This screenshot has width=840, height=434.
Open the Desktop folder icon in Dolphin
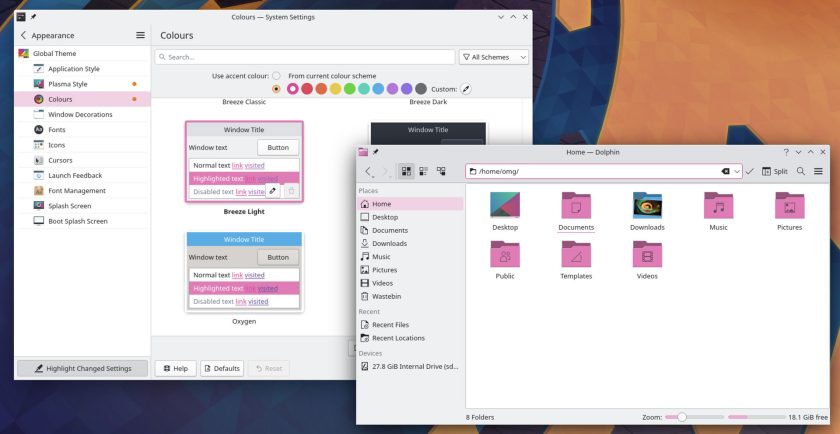[x=505, y=205]
